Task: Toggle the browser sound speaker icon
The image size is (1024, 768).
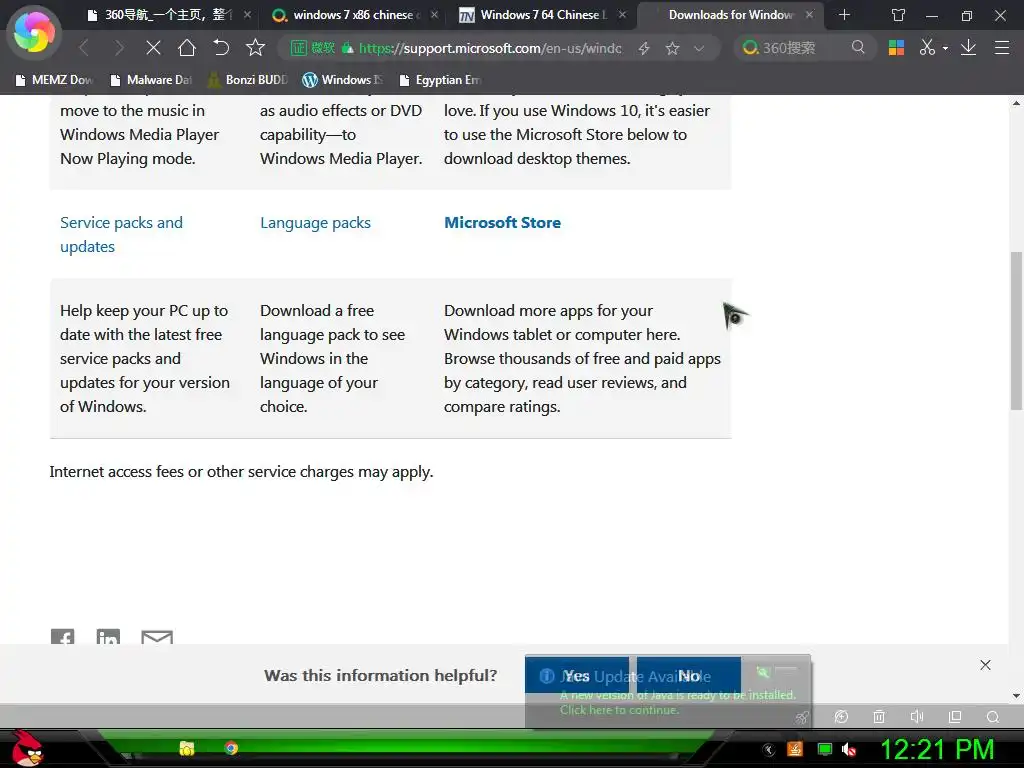Action: (917, 716)
